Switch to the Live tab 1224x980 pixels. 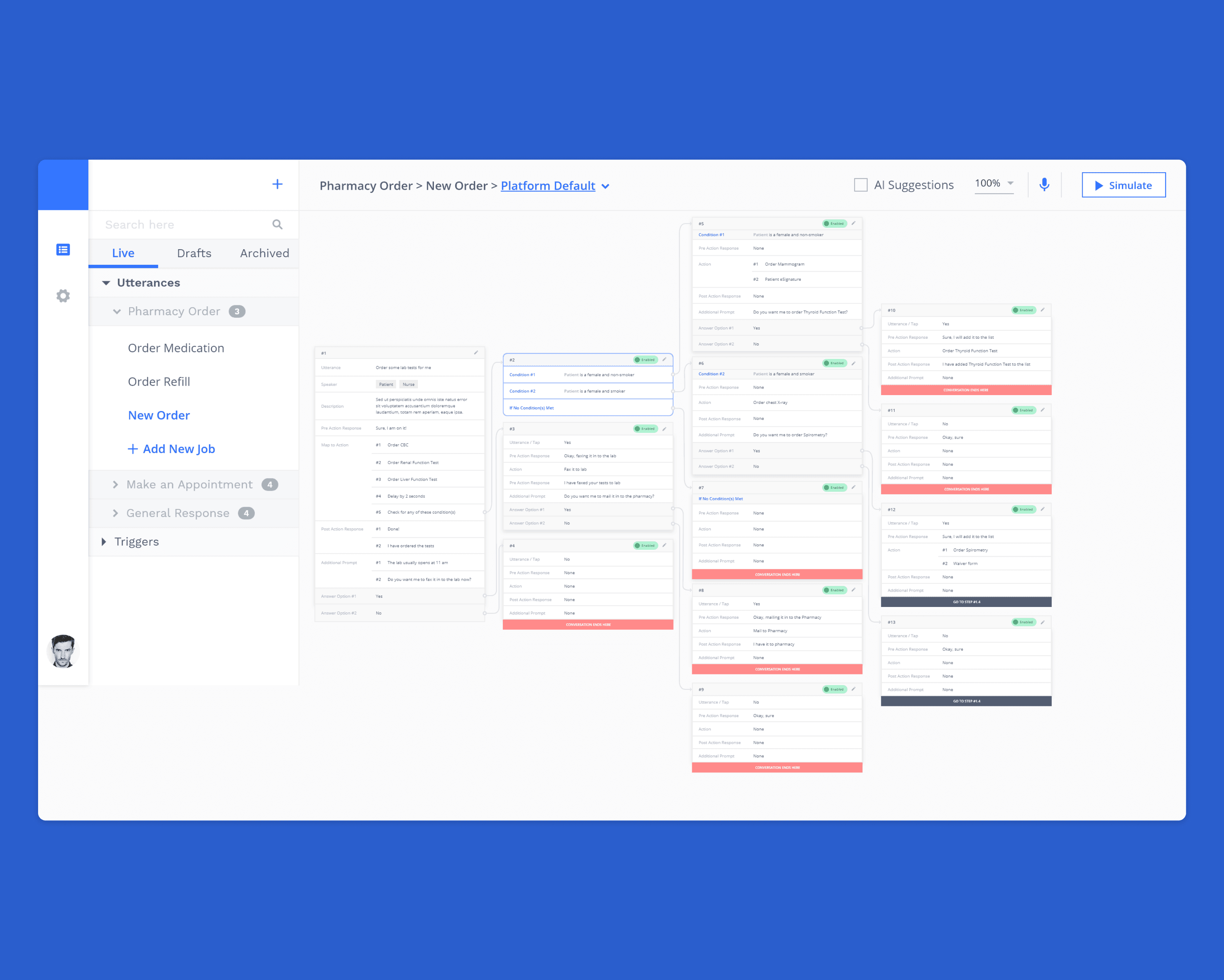123,253
